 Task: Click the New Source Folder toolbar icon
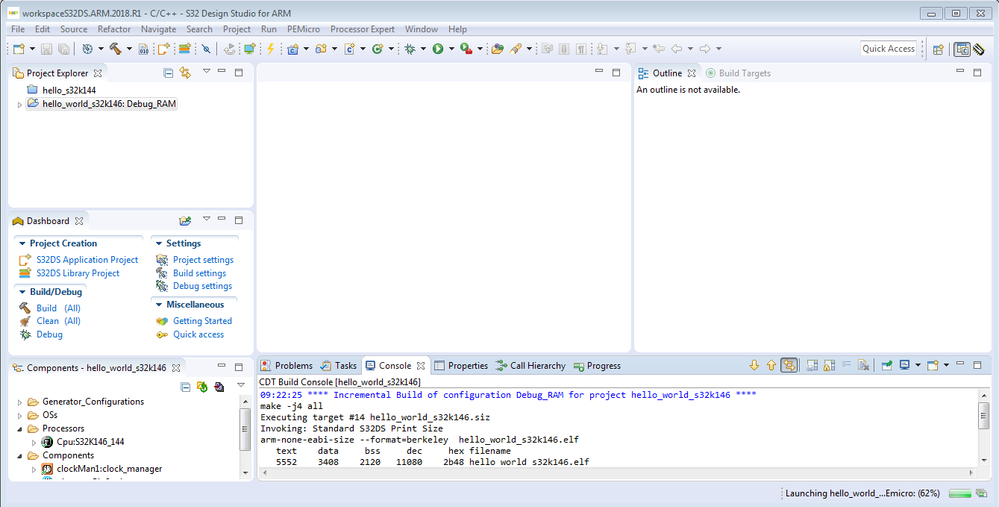(321, 48)
